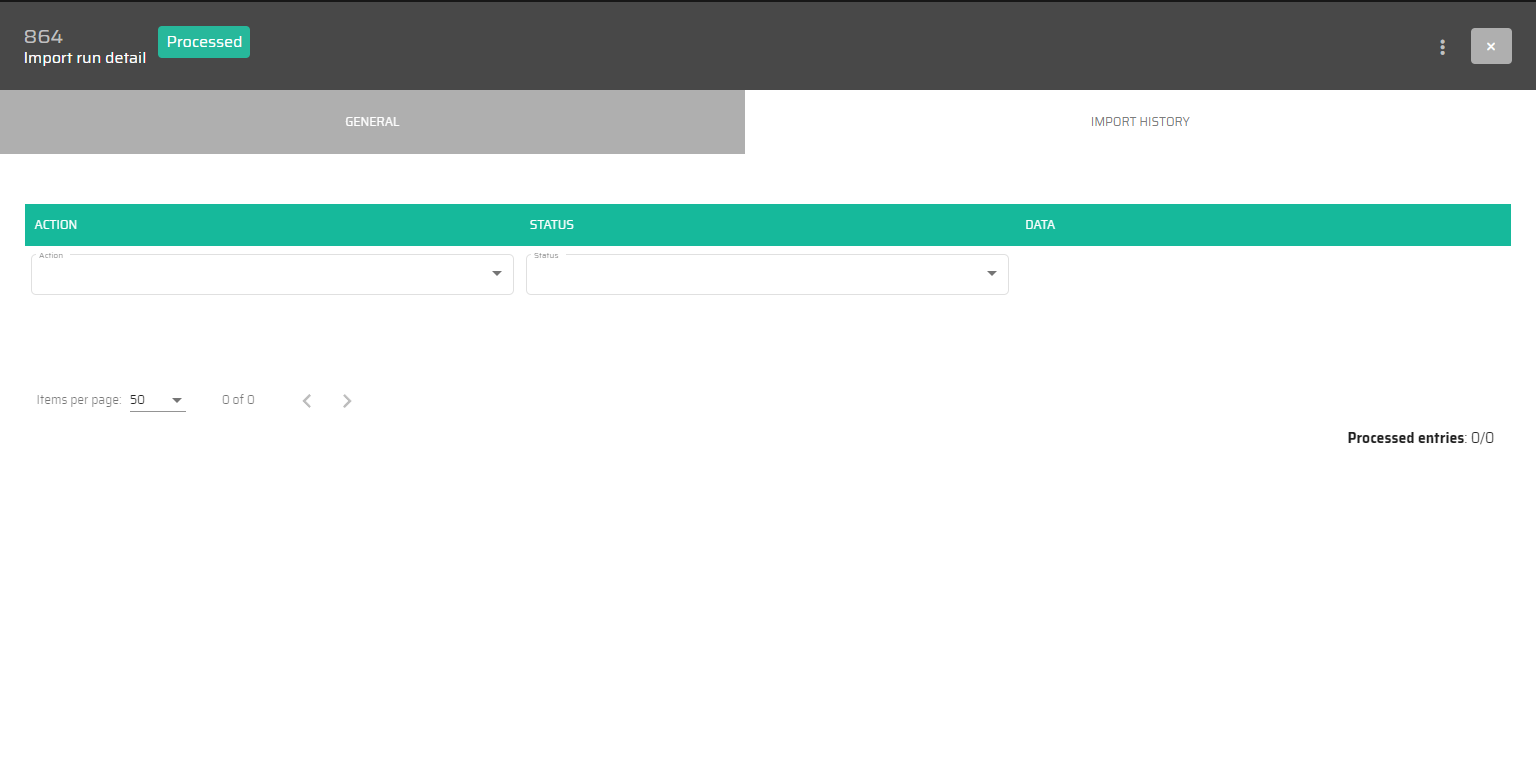Open the Items per page selector
The width and height of the screenshot is (1536, 769).
click(157, 400)
